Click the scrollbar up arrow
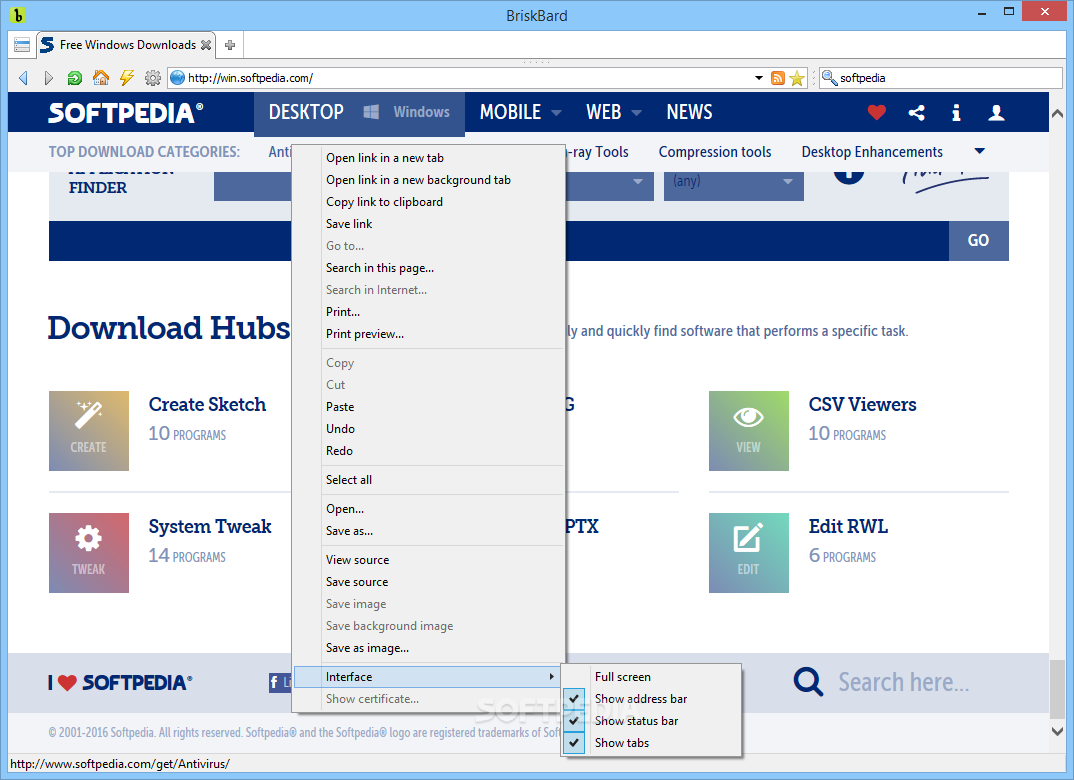This screenshot has width=1074, height=780. pos(1058,114)
